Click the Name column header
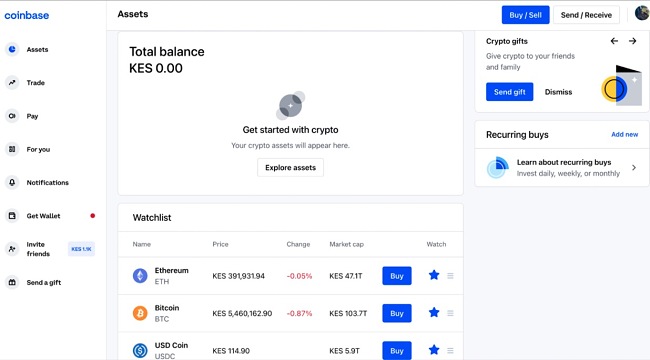The height and width of the screenshot is (360, 650). (142, 244)
